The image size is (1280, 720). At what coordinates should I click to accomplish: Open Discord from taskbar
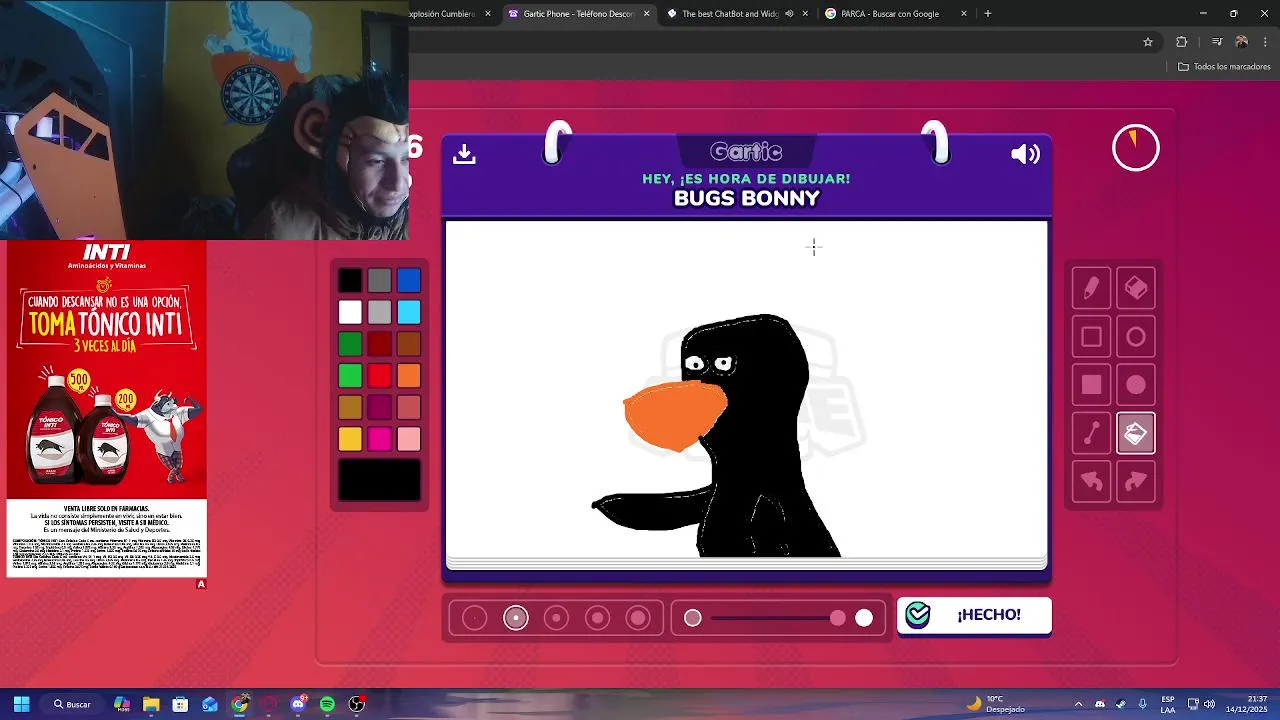coord(298,704)
